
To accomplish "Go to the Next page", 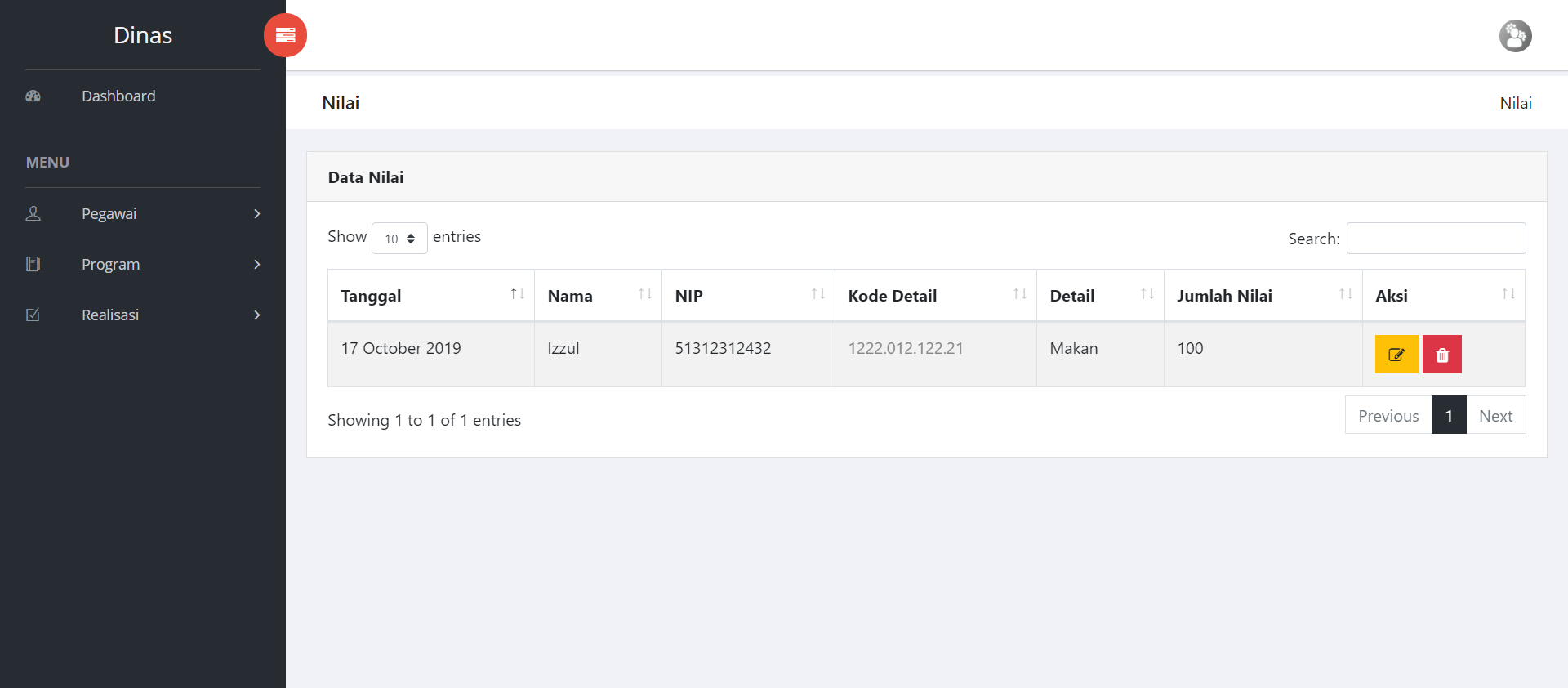I will [1495, 416].
